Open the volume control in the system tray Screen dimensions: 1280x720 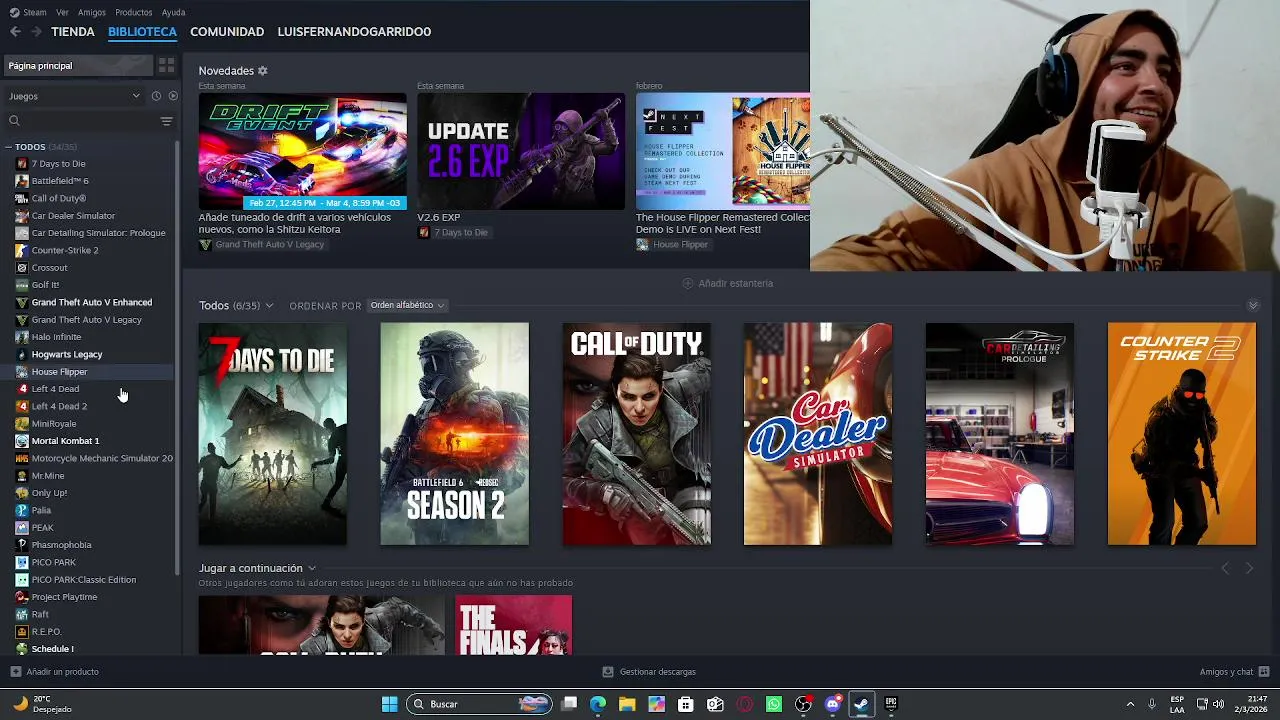tap(1218, 704)
